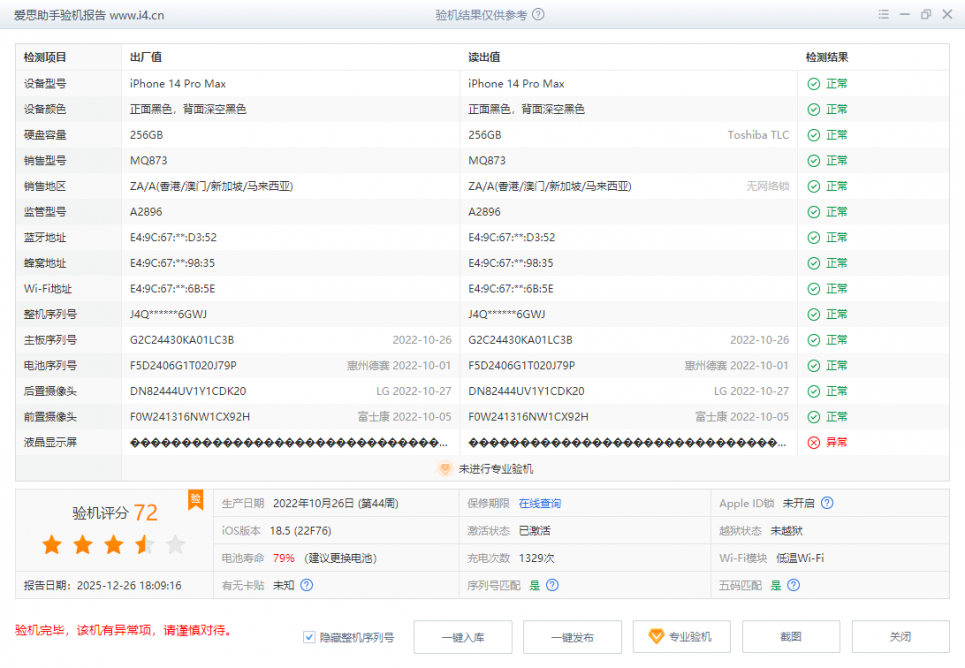
Task: Open the title bar list menu icon
Action: (883, 15)
